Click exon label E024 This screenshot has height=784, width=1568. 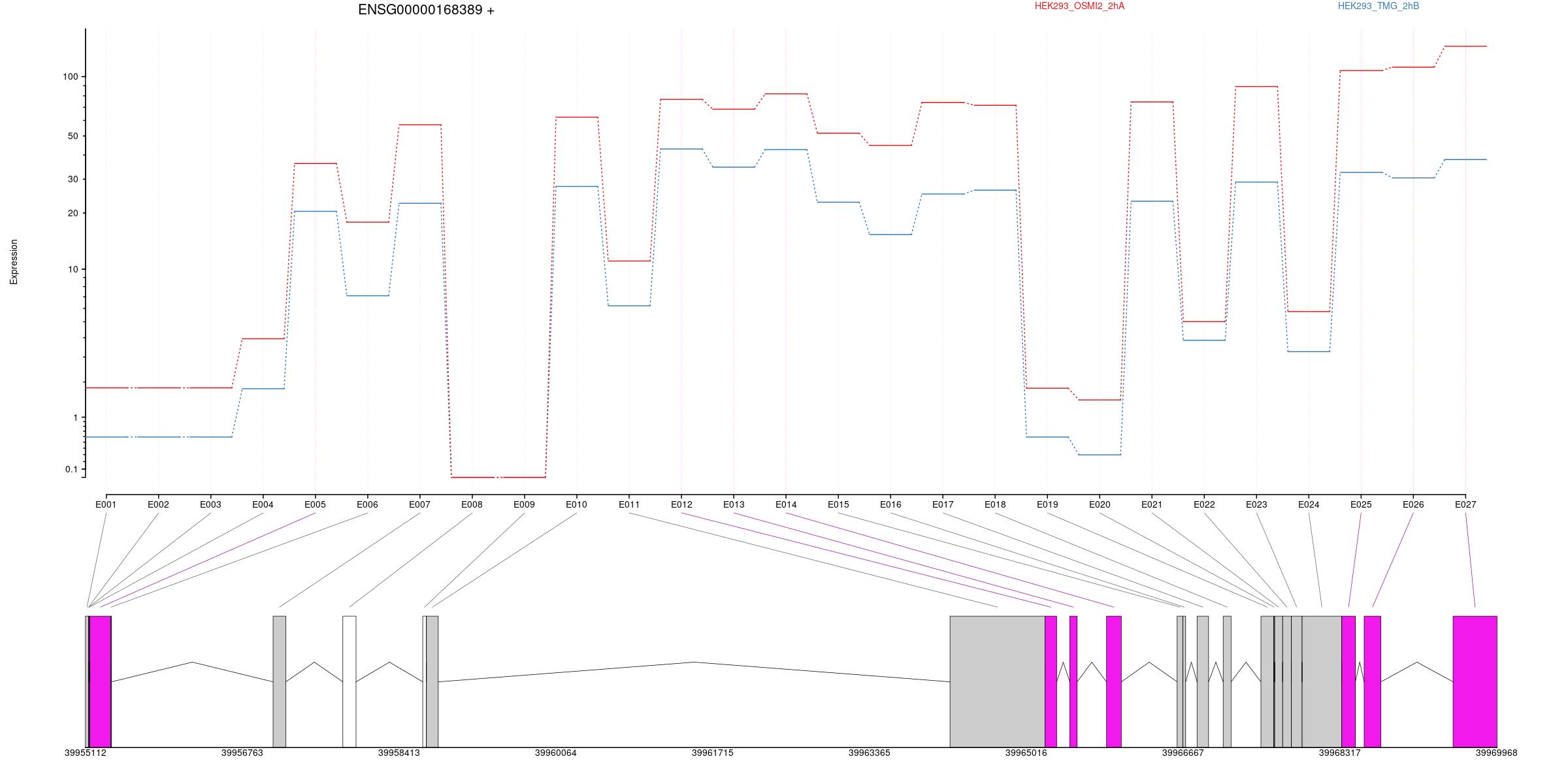1309,504
